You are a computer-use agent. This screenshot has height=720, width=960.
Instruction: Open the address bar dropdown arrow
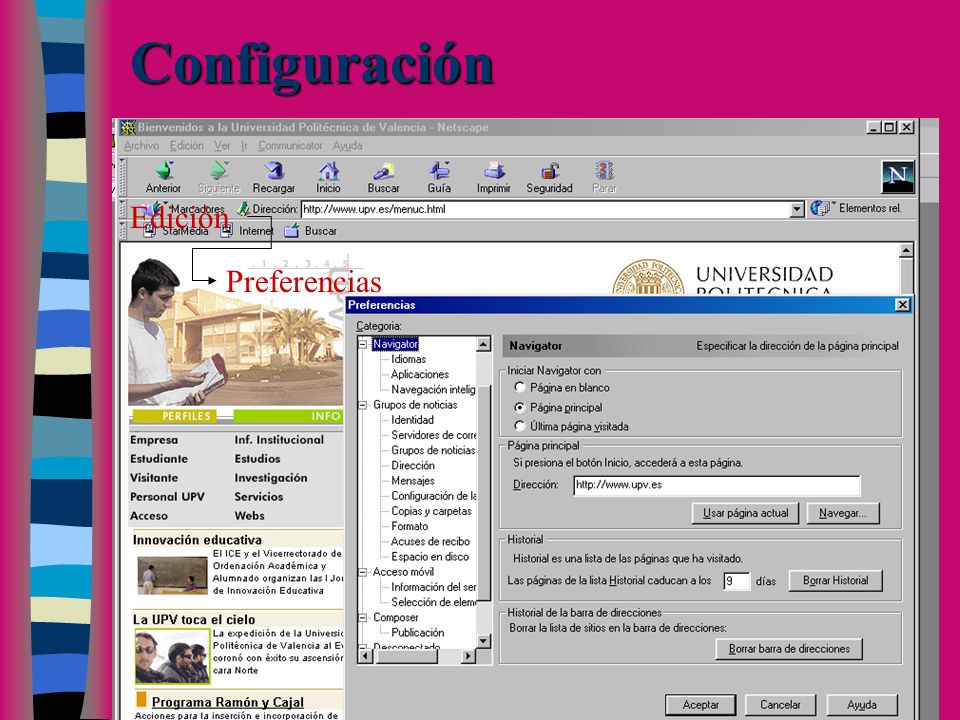point(796,209)
